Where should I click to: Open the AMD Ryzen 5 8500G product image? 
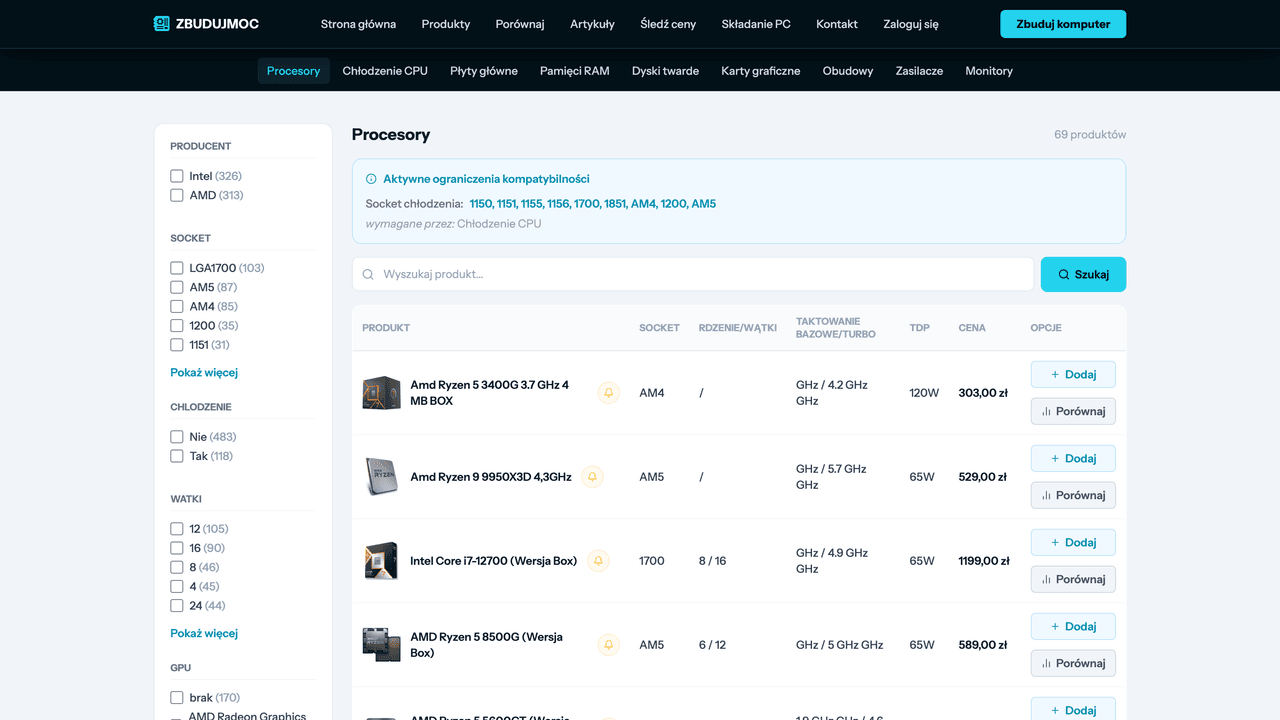(381, 645)
